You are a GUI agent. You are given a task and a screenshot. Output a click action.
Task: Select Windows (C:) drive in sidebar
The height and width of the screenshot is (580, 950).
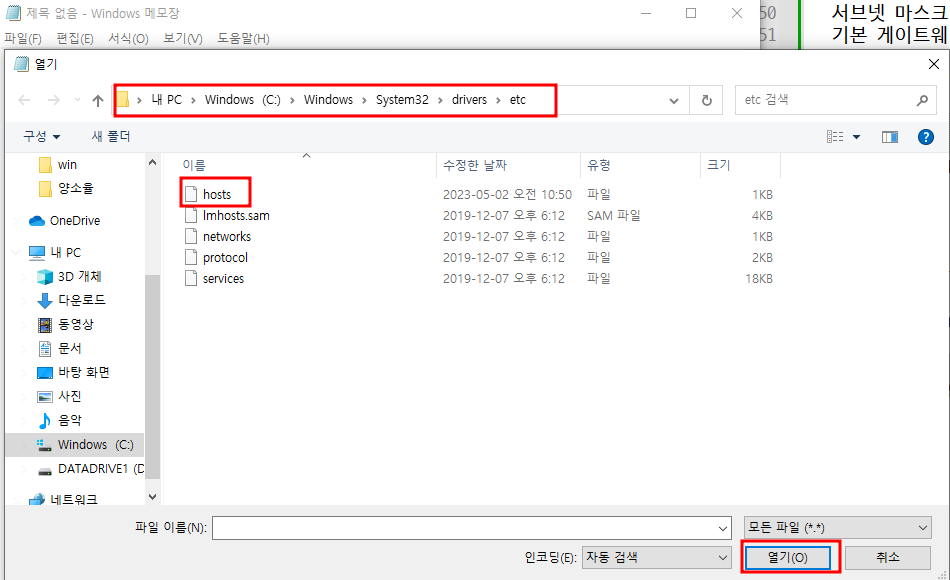tap(95, 445)
